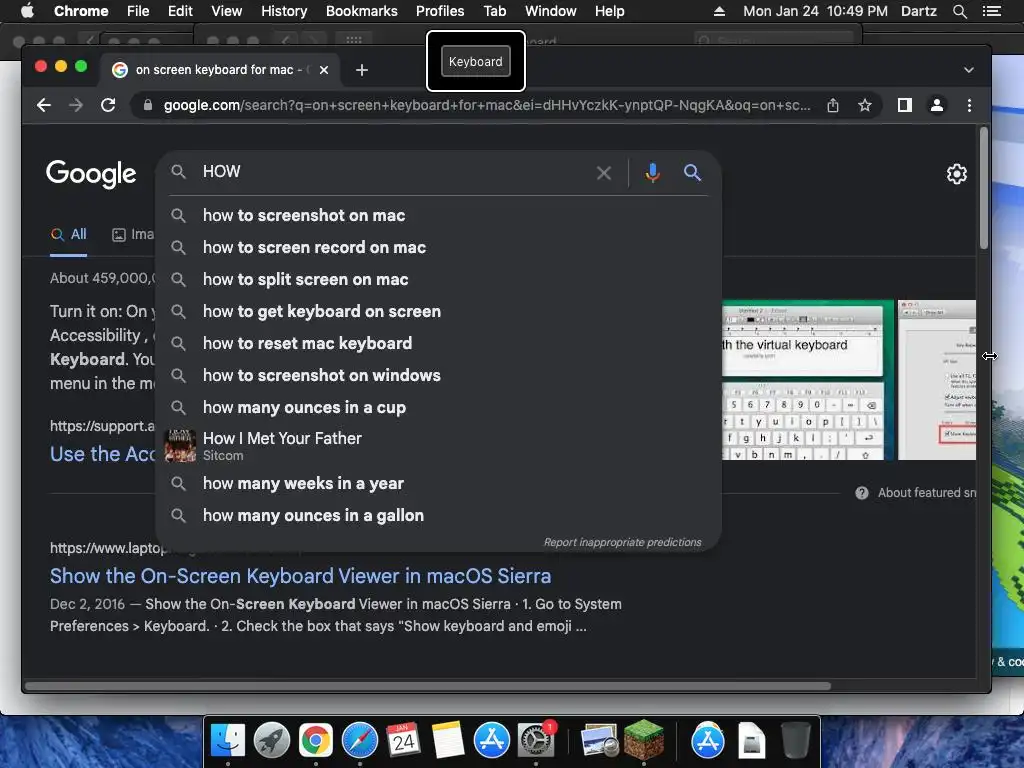1024x768 pixels.
Task: Click the Google search input field
Action: coord(392,172)
